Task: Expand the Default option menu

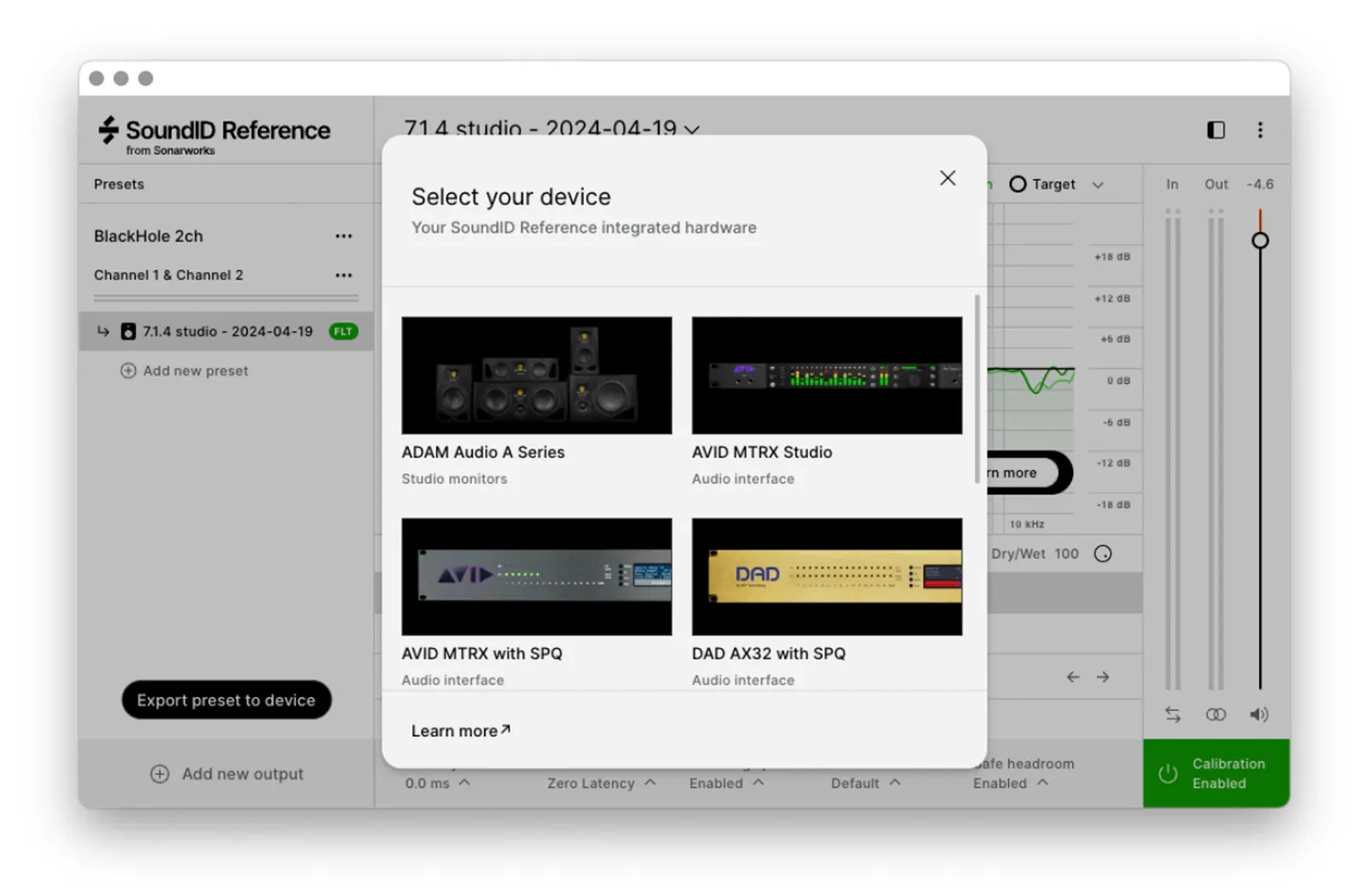Action: 866,783
